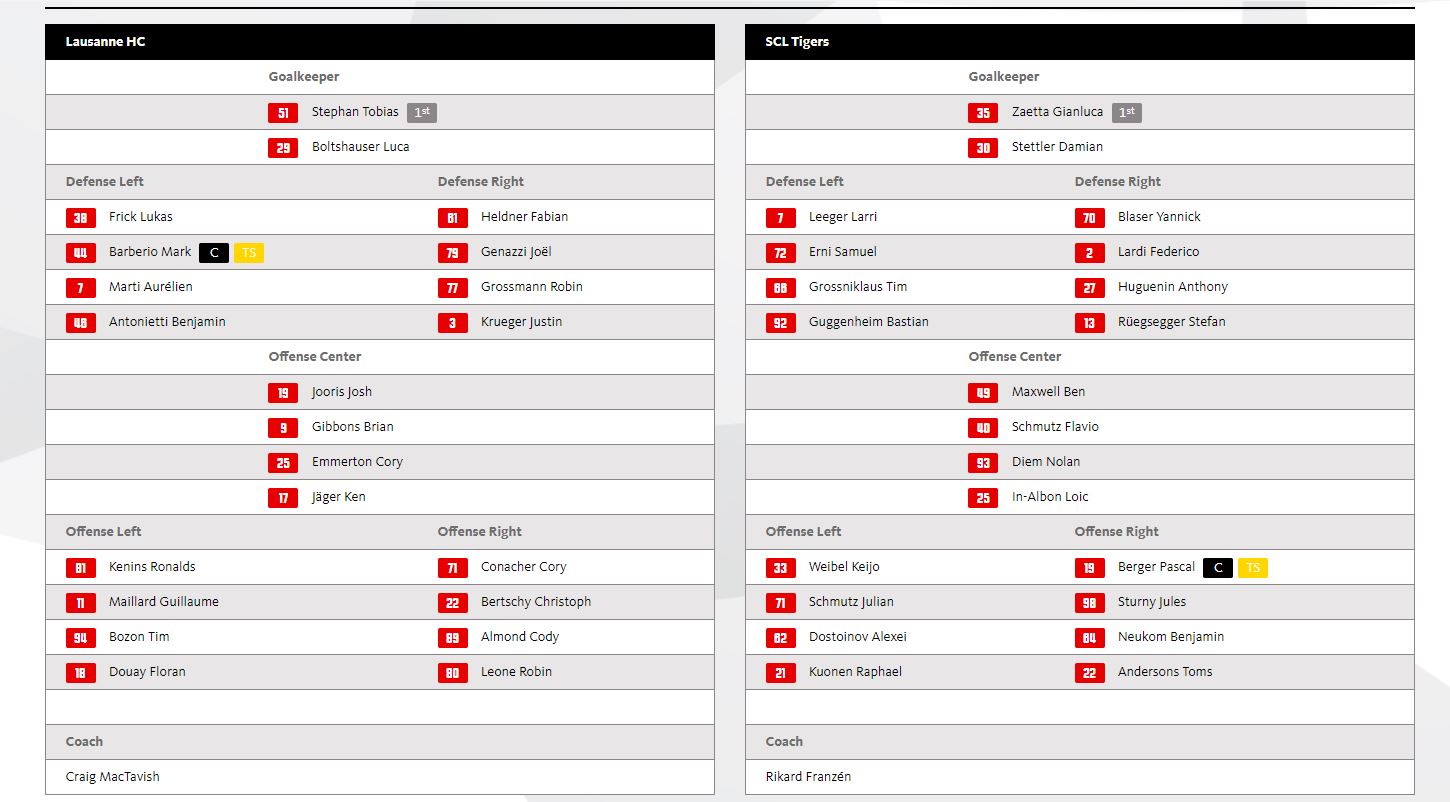Click the black C captain badge beside Barberio Mark
Viewport: 1450px width, 802px height.
click(214, 253)
